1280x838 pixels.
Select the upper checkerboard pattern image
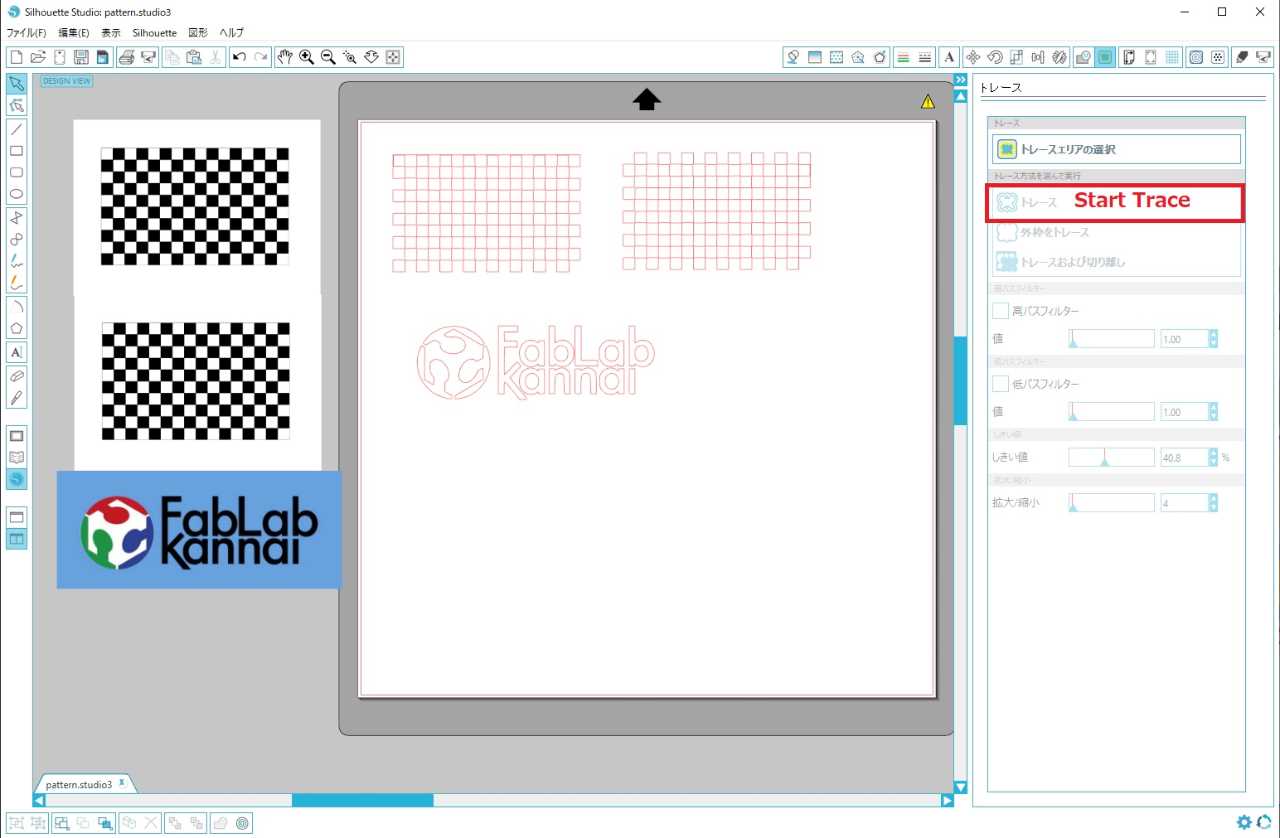point(195,206)
